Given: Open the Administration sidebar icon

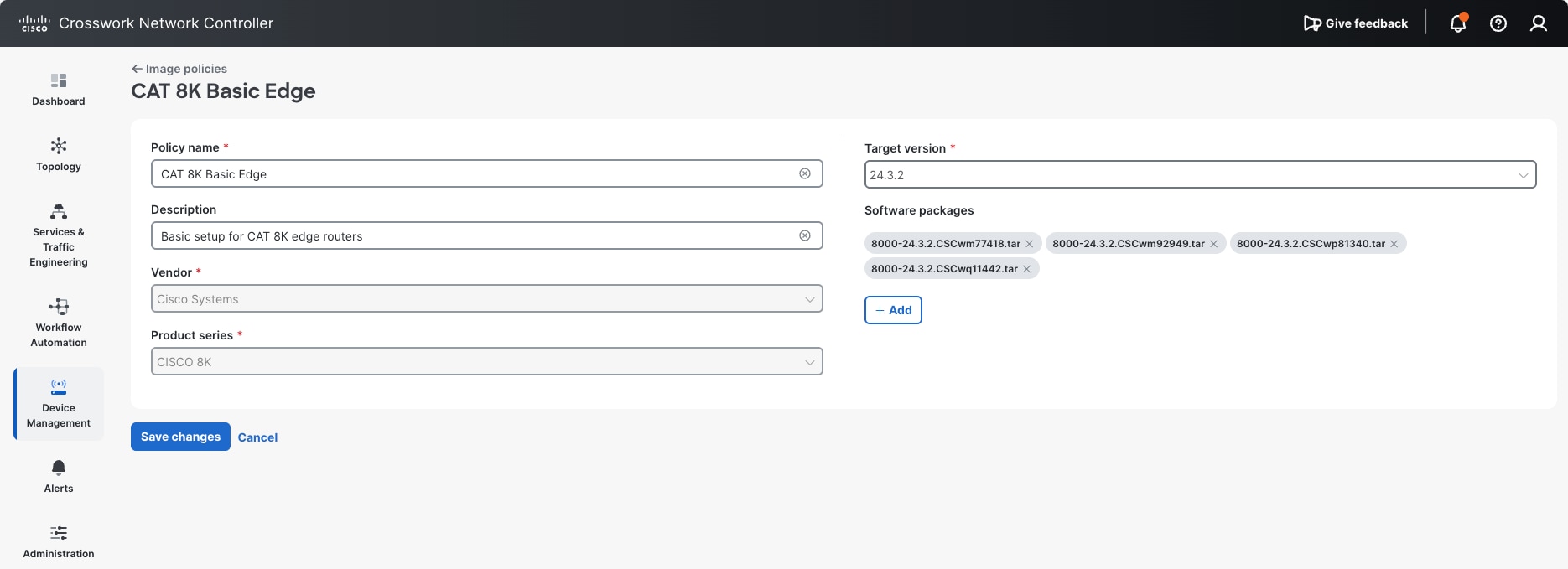Looking at the screenshot, I should [59, 533].
